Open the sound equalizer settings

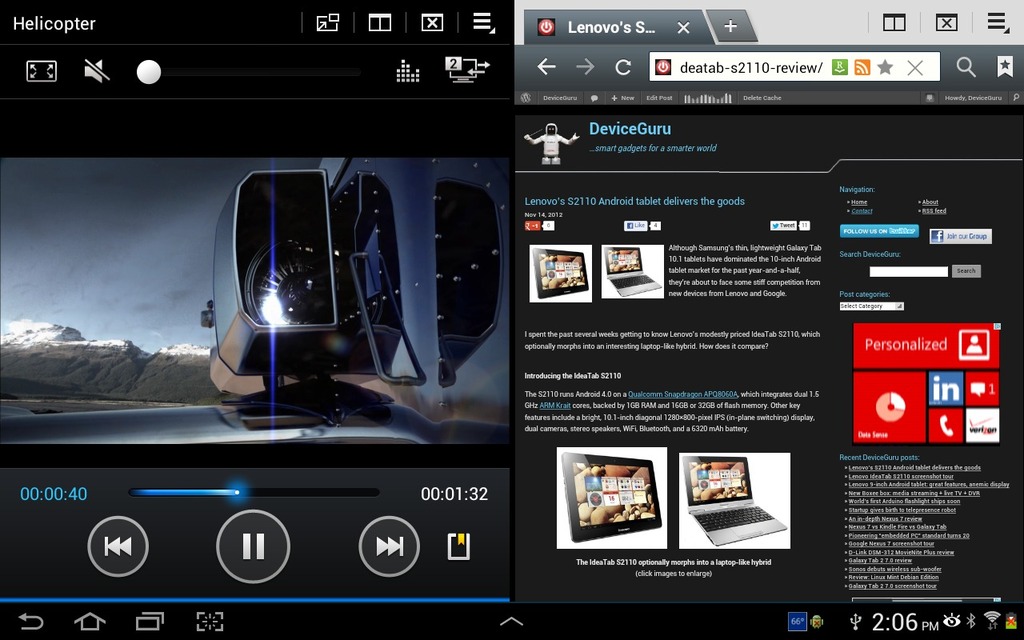[408, 71]
